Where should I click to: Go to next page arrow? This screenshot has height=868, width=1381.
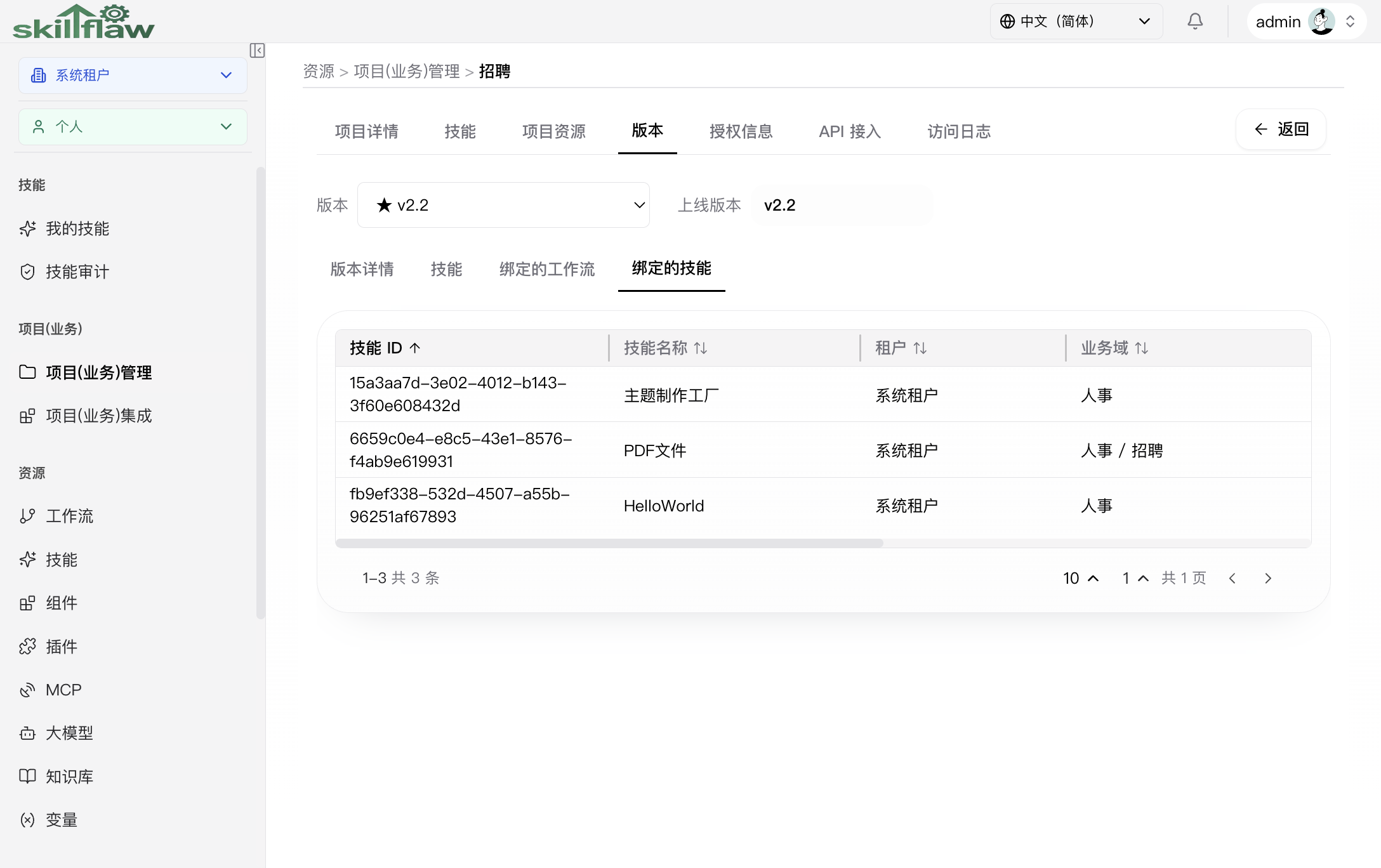pyautogui.click(x=1268, y=578)
